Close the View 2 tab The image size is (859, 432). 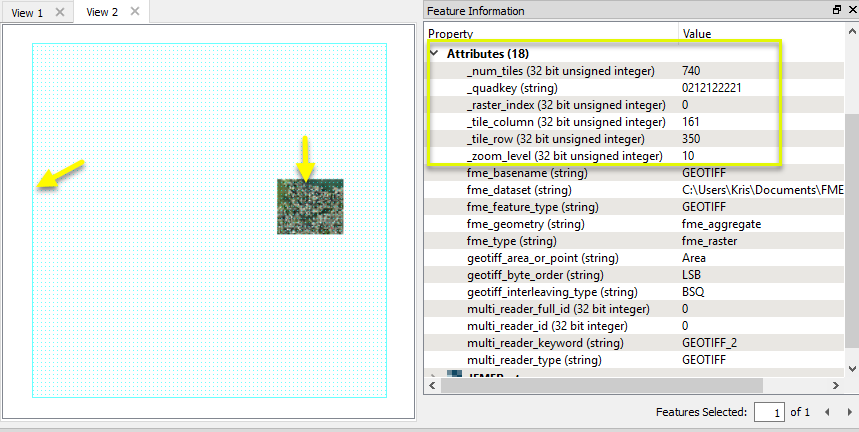pos(135,11)
